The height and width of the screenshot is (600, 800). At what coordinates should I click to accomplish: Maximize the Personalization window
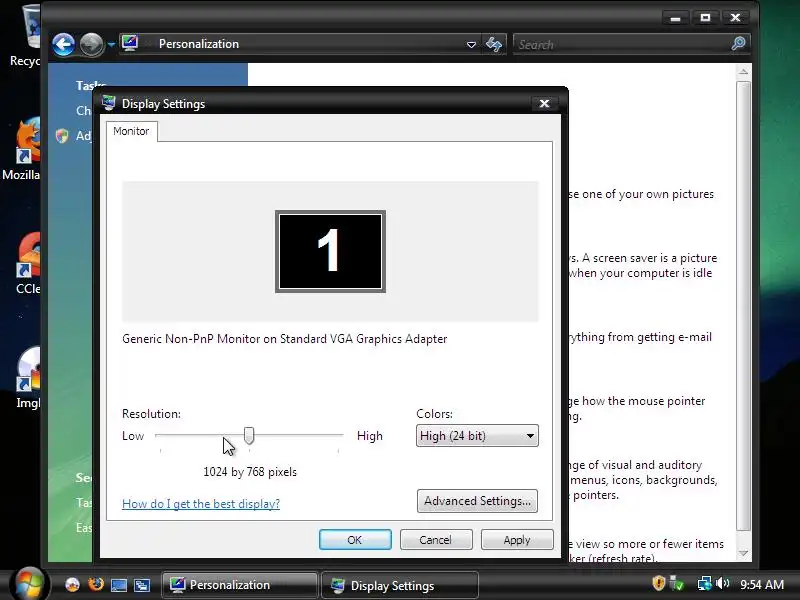[x=705, y=18]
